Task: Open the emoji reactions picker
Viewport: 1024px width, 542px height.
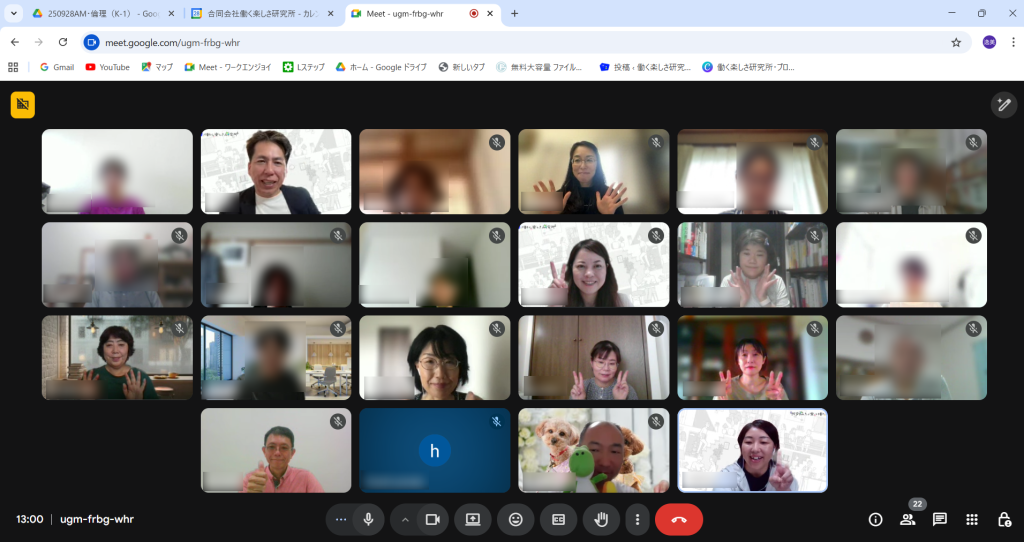Action: point(516,519)
